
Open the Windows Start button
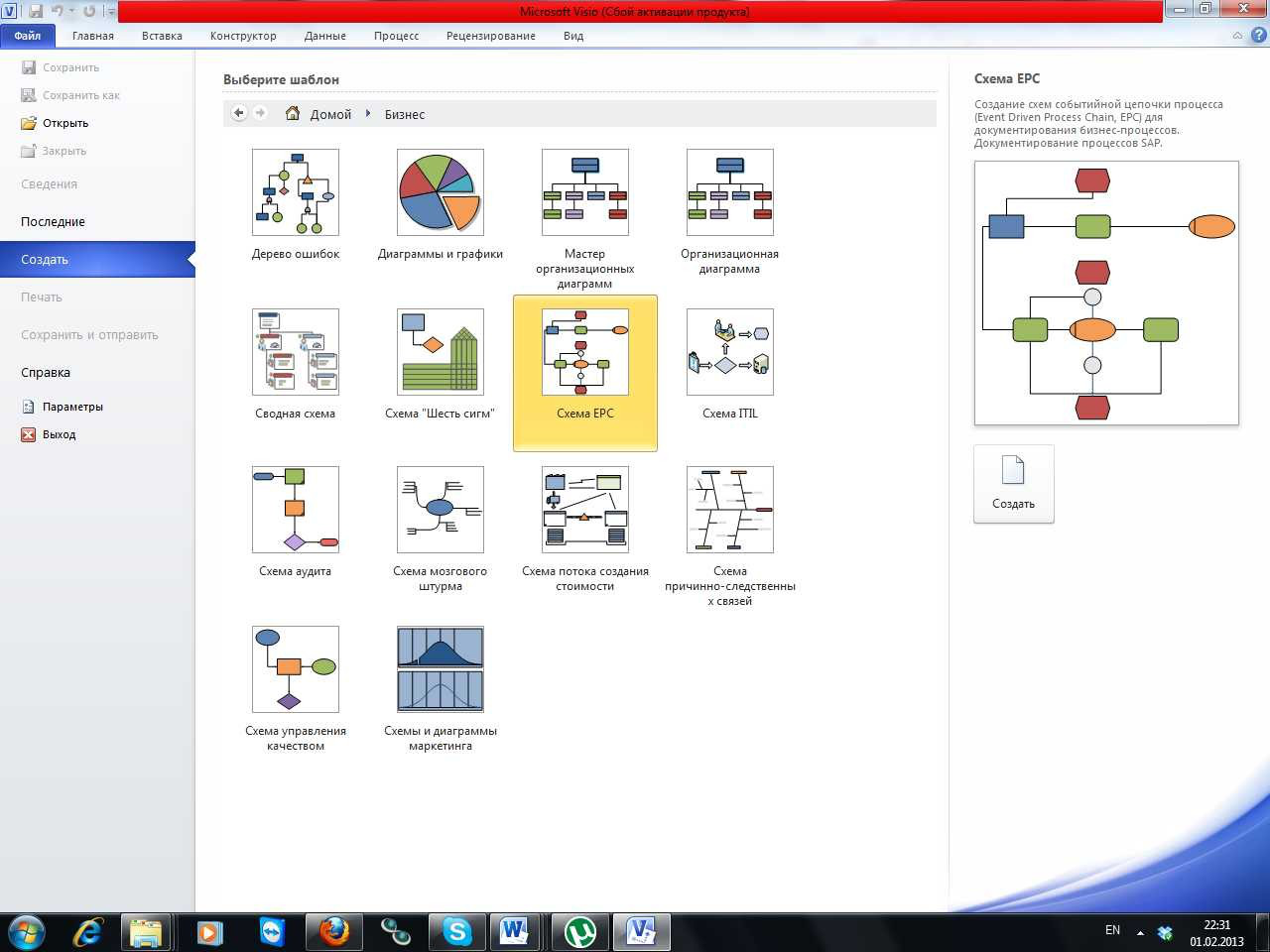pyautogui.click(x=26, y=932)
